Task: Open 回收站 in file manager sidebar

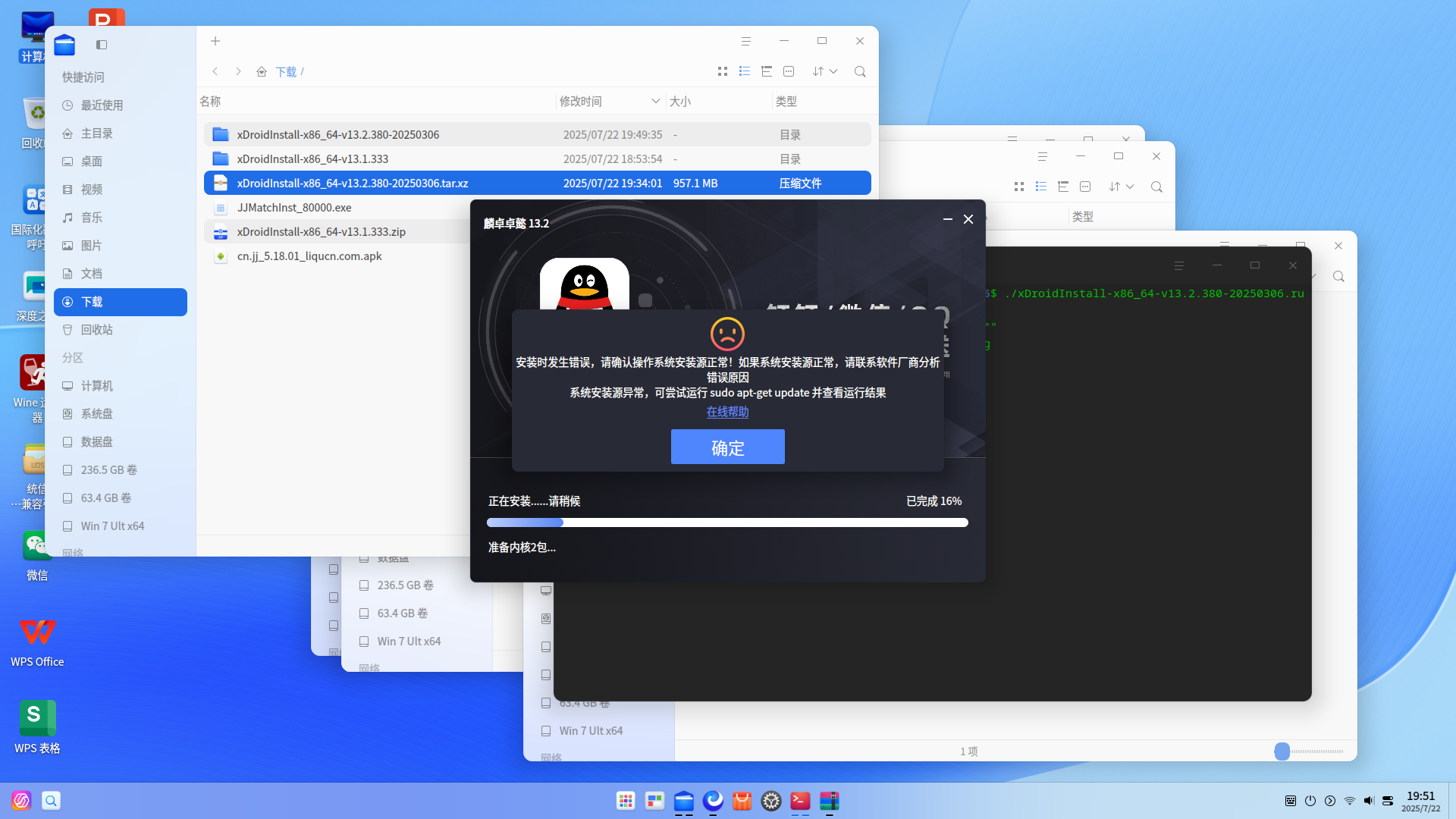Action: click(121, 330)
